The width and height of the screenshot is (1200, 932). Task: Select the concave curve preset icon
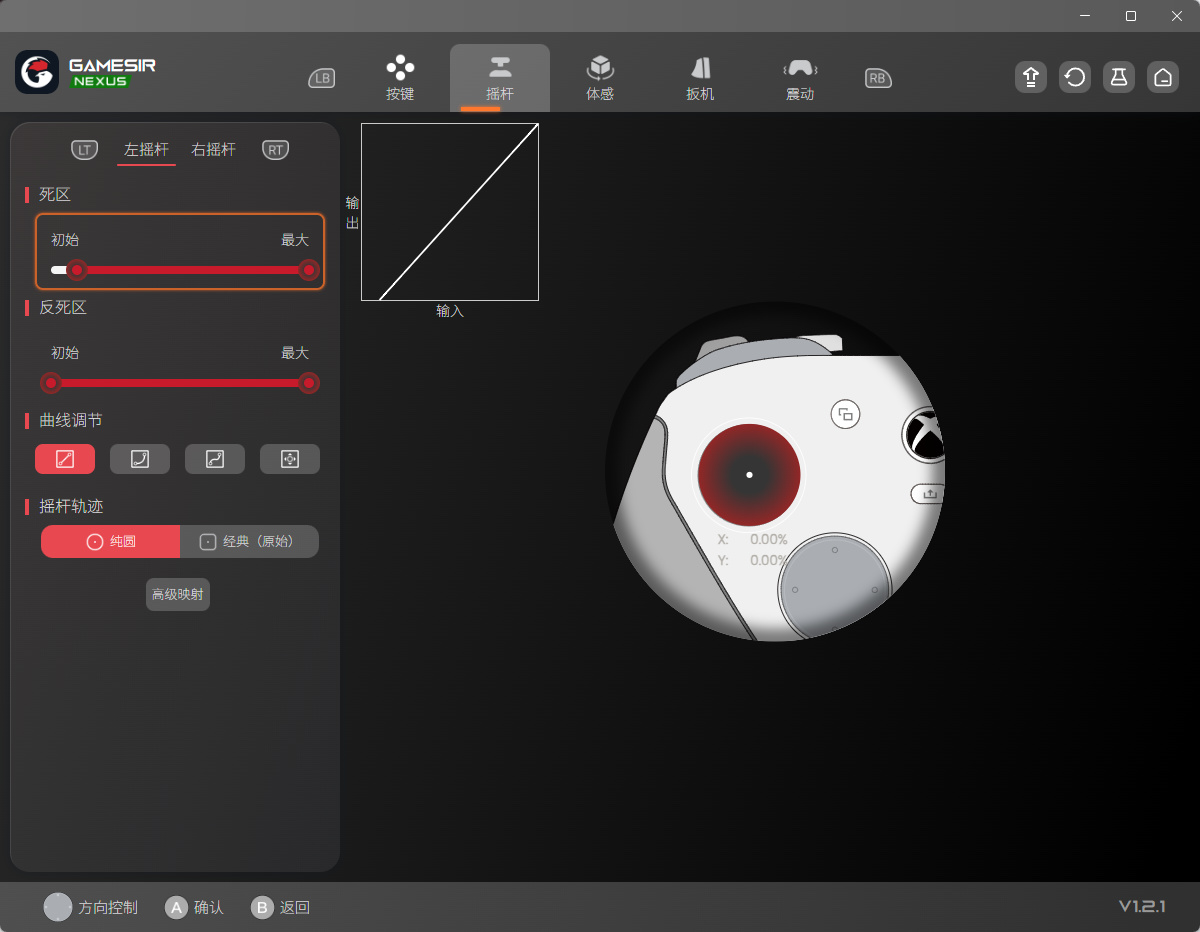[140, 459]
